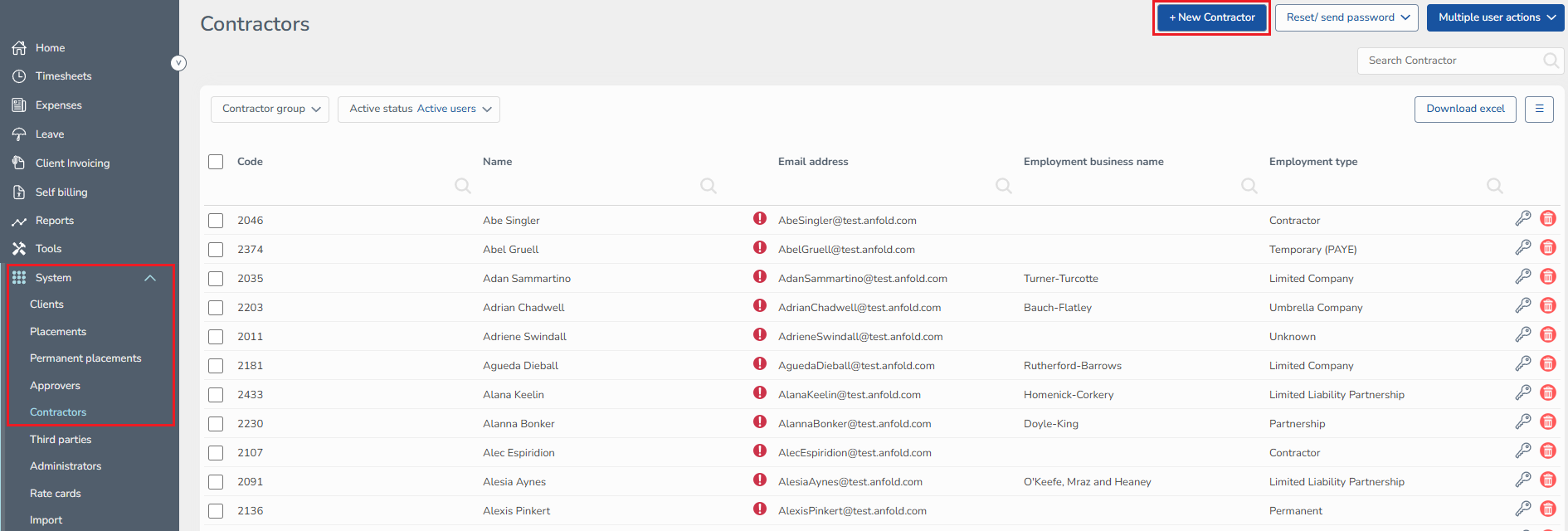This screenshot has height=531, width=1568.
Task: Check the box for contractor 2046
Action: [x=216, y=221]
